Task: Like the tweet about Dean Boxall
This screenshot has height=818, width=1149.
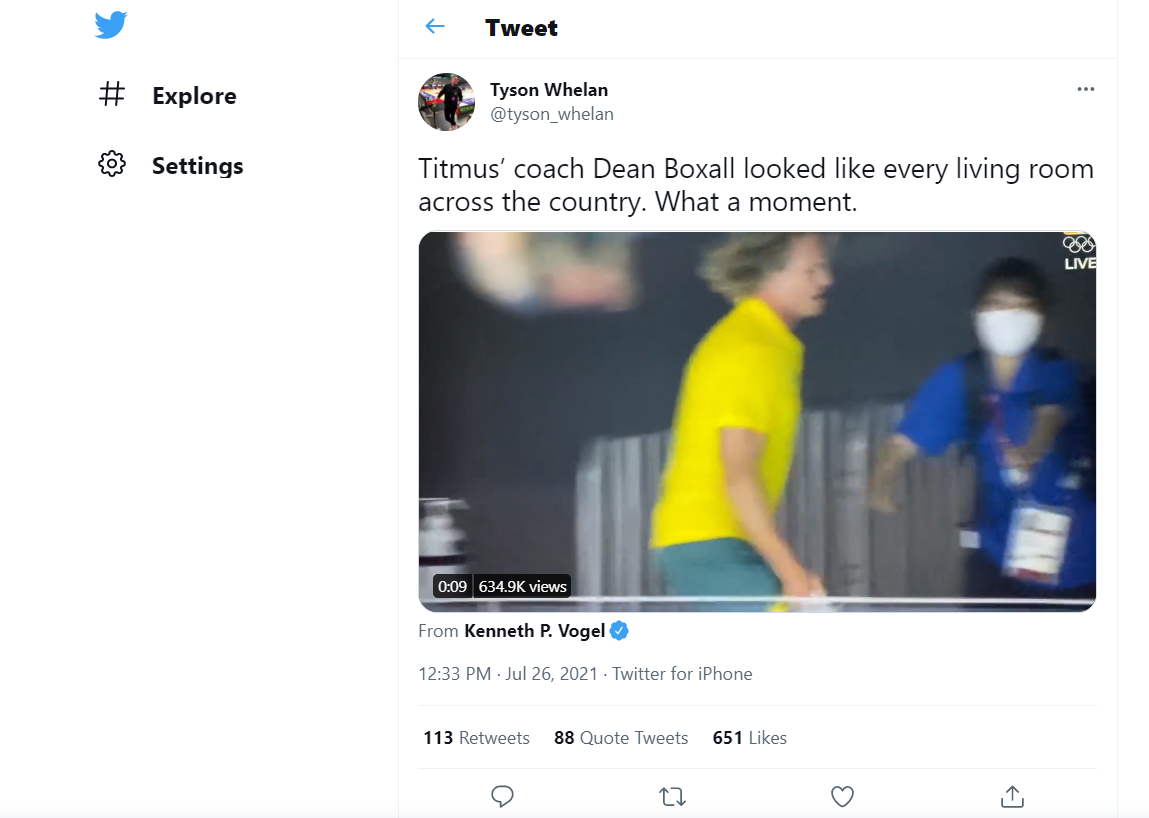Action: tap(842, 796)
